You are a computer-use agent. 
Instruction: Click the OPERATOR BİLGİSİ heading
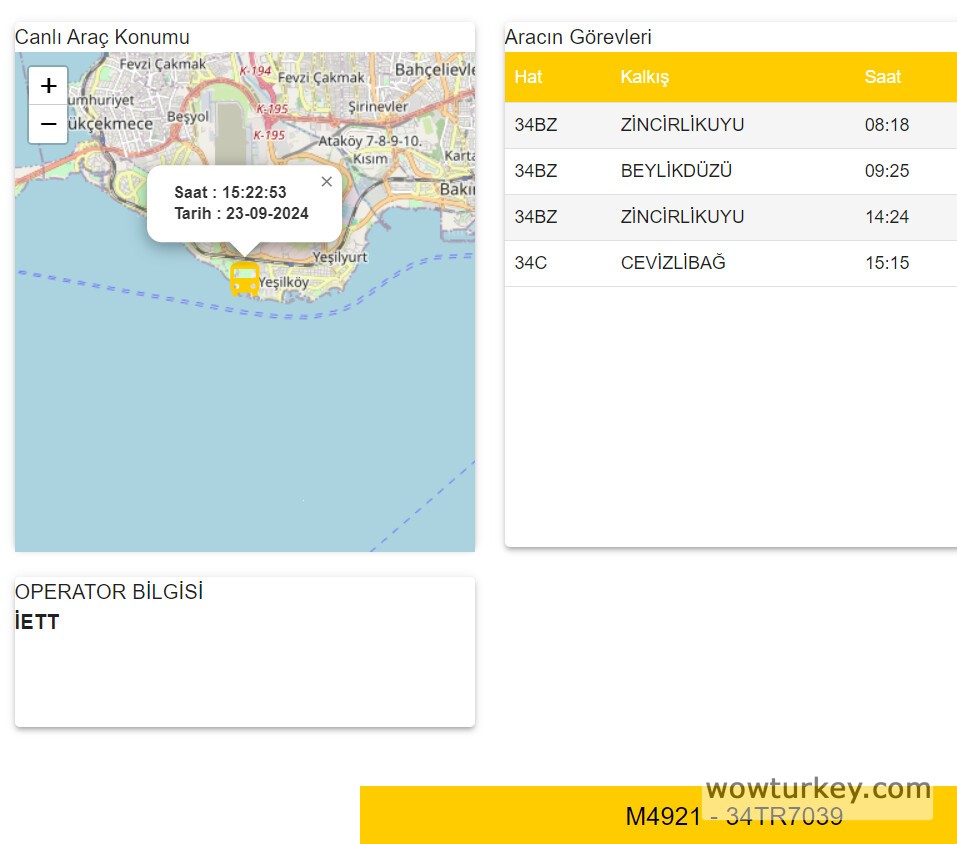click(109, 592)
